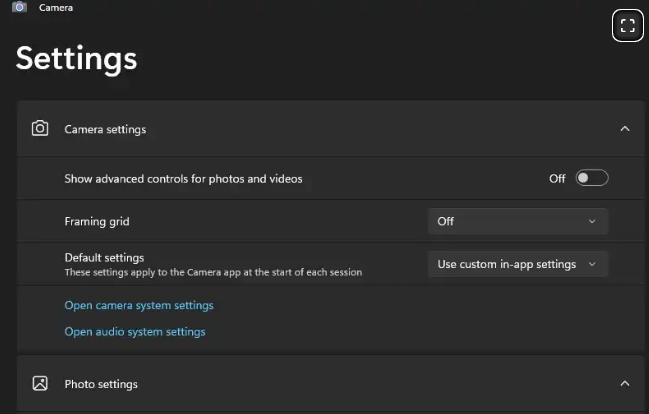Click the Camera app icon in title bar
This screenshot has width=649, height=414.
pyautogui.click(x=19, y=7)
